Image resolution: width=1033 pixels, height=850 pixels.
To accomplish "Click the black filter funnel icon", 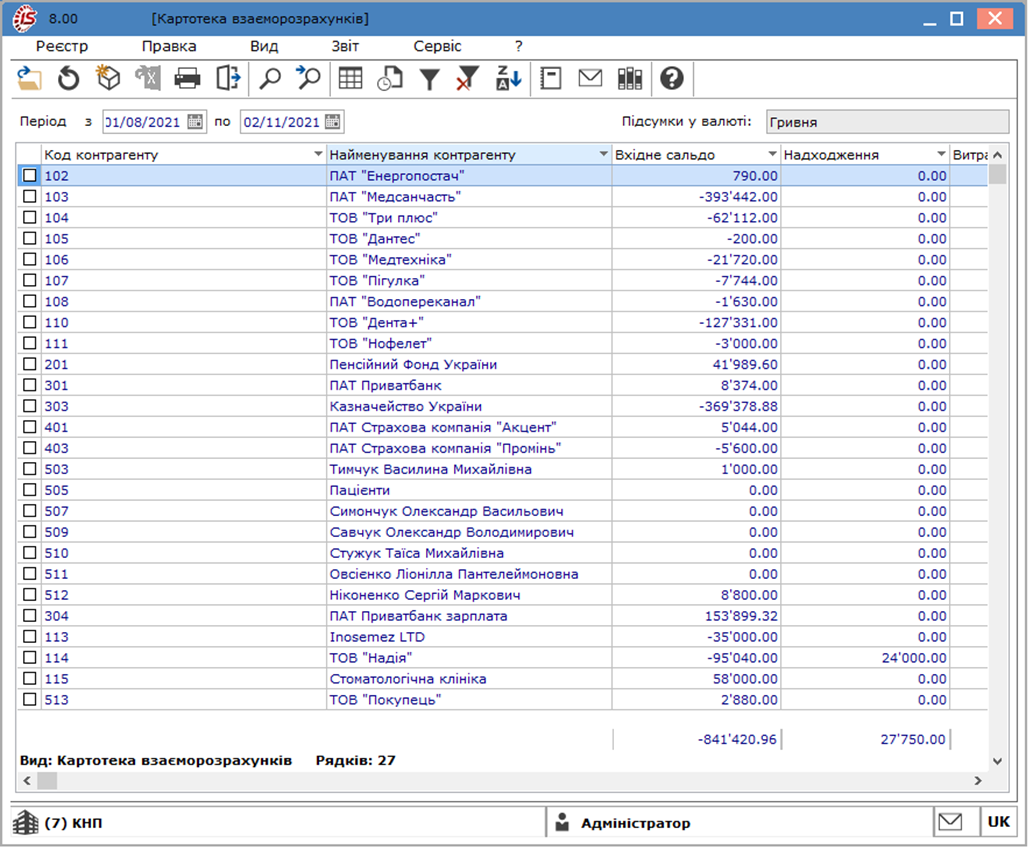I will (x=430, y=79).
